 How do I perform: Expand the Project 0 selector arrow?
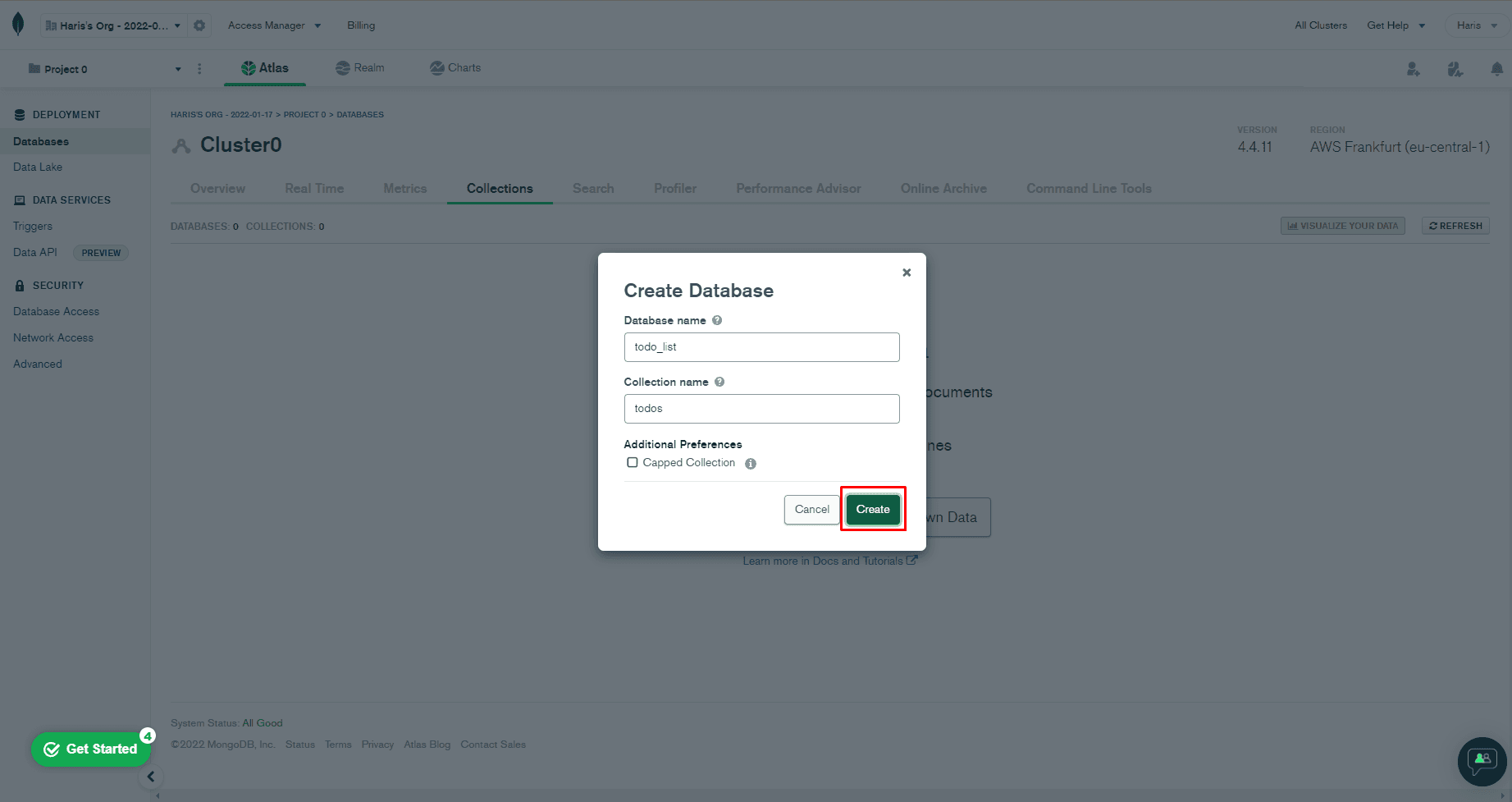click(x=178, y=69)
